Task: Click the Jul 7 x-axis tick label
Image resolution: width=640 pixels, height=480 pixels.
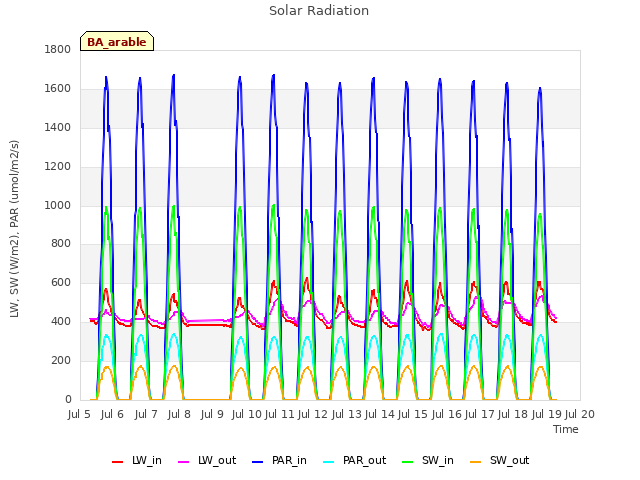Action: 146,414
